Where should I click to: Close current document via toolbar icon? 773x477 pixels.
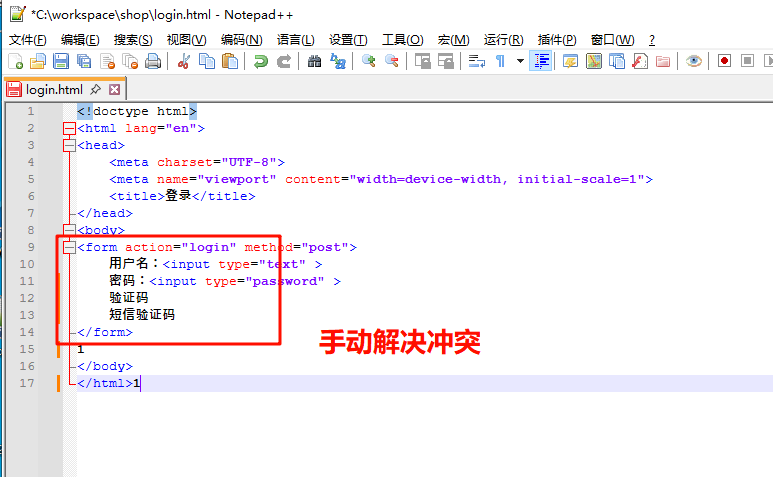(x=107, y=62)
